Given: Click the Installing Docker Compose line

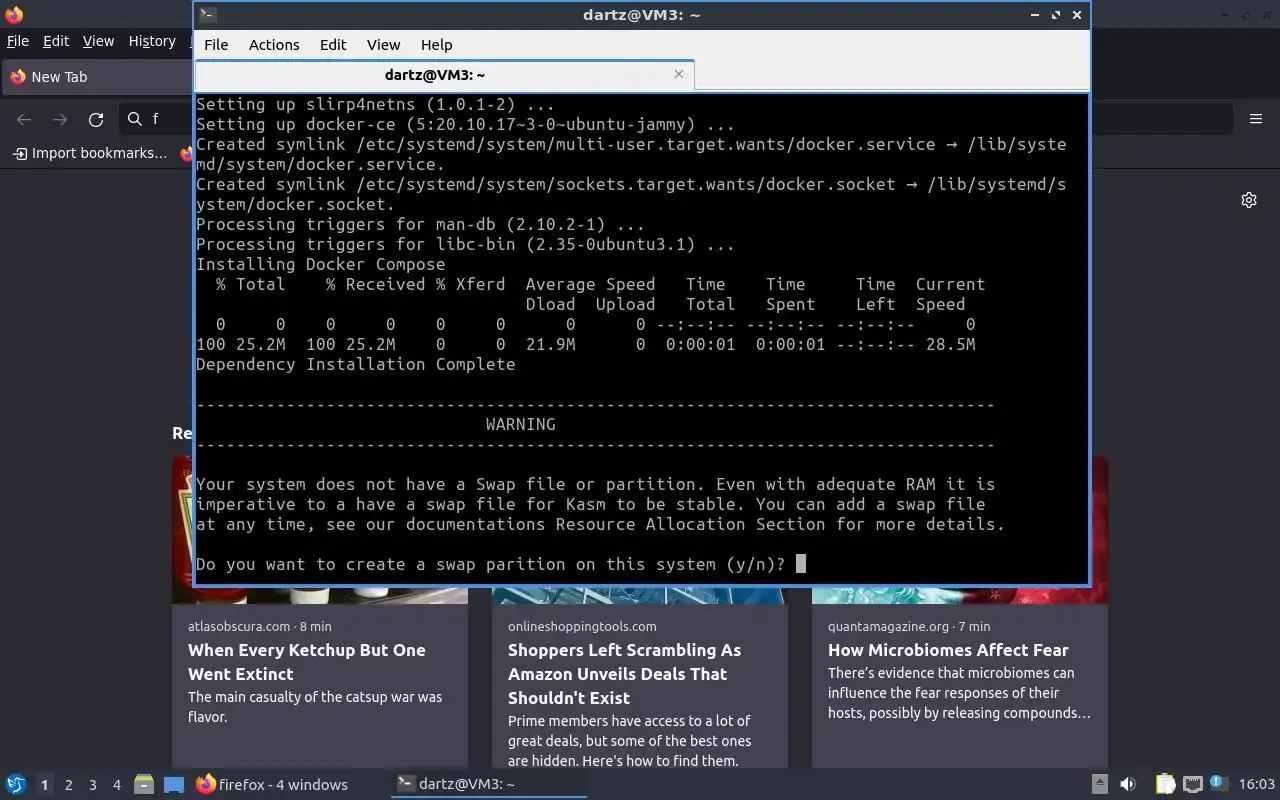Looking at the screenshot, I should tap(321, 264).
